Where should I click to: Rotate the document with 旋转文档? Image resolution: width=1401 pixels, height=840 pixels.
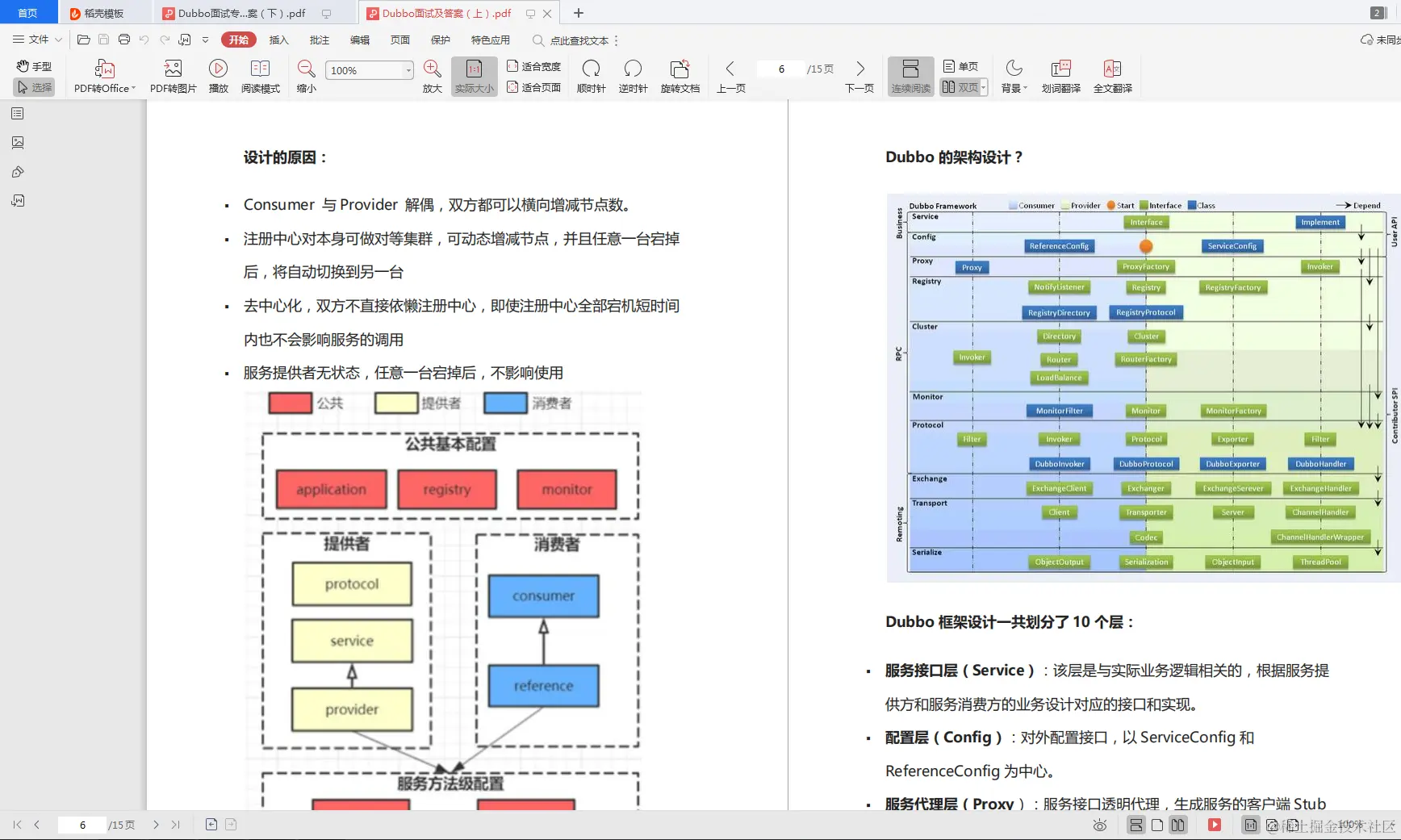point(680,77)
